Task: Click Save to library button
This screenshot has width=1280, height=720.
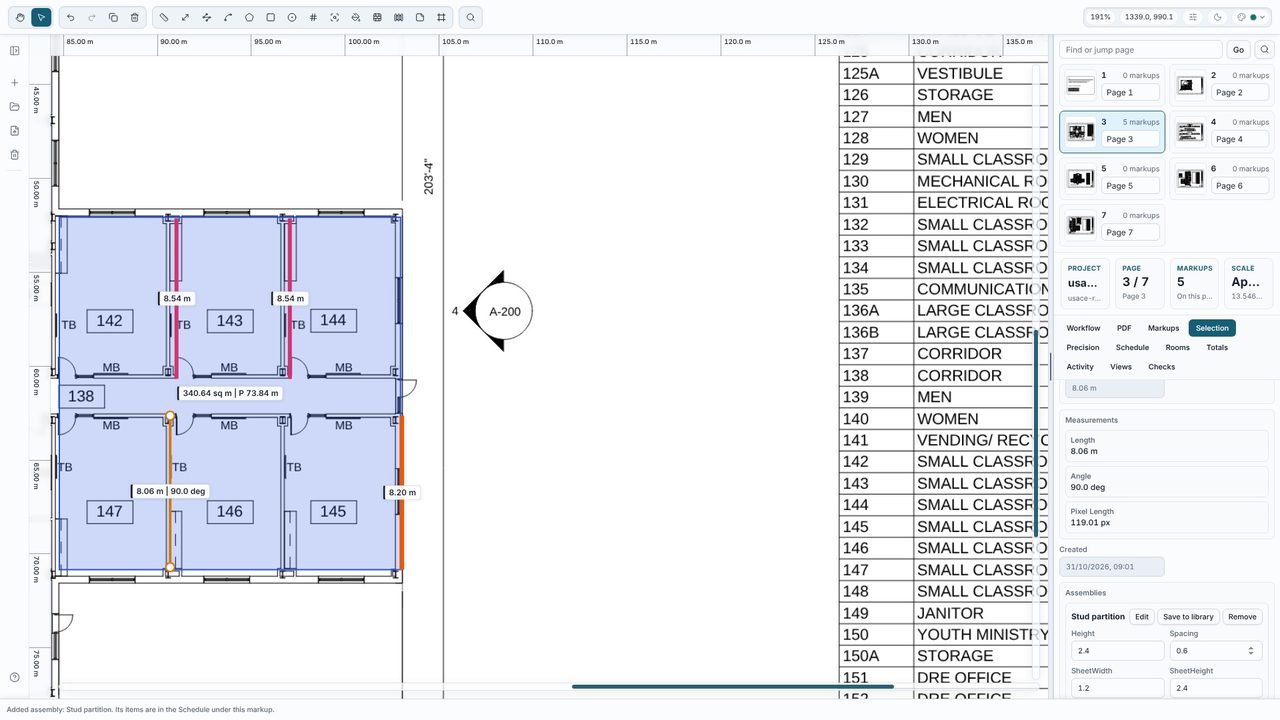Action: 1188,617
